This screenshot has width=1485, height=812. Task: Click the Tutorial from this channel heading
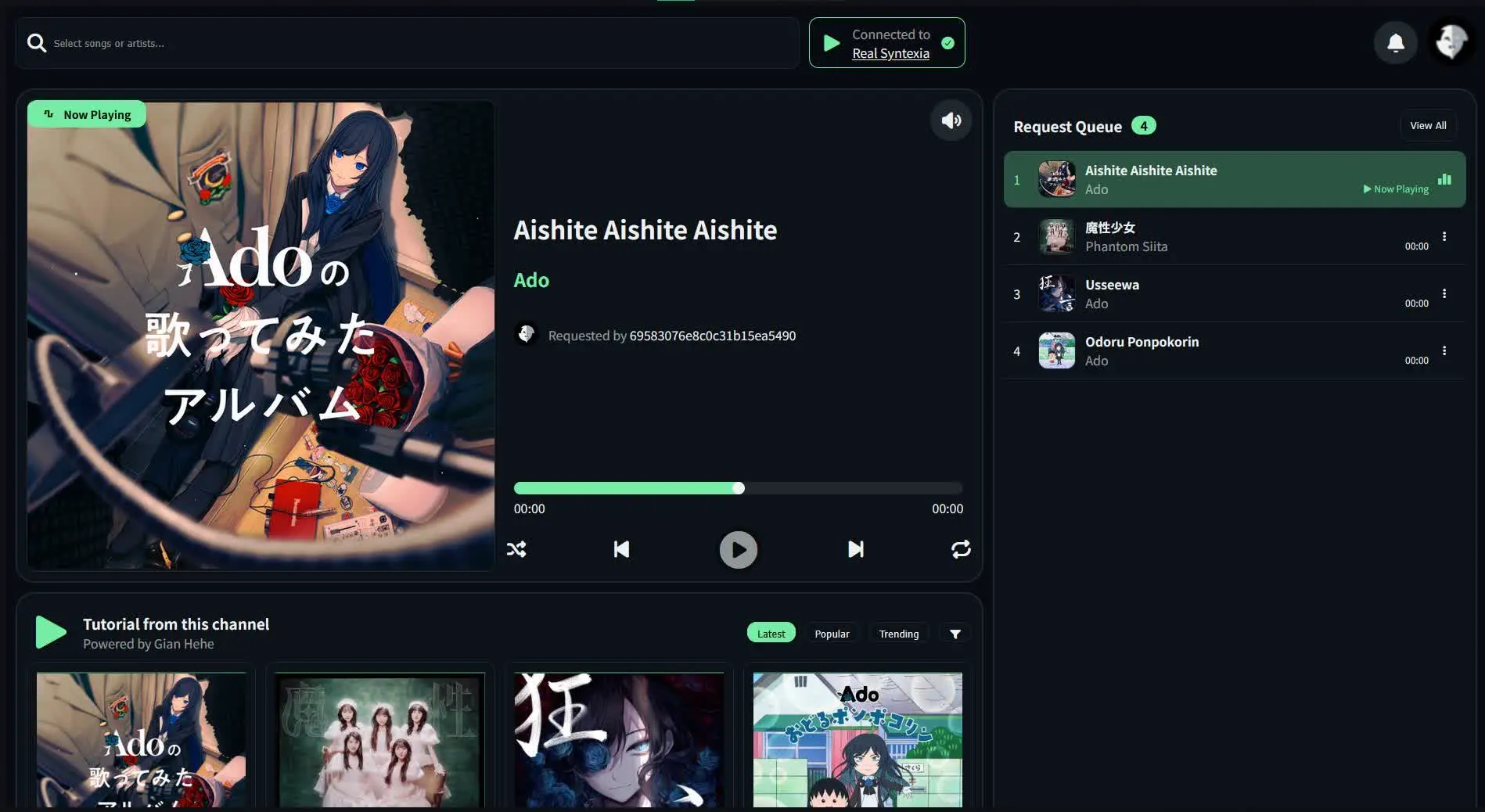176,624
